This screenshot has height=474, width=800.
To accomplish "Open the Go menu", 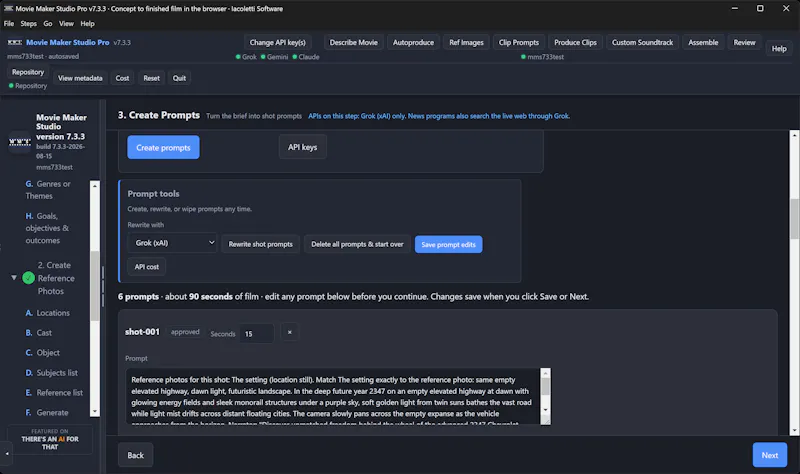I will (x=47, y=23).
